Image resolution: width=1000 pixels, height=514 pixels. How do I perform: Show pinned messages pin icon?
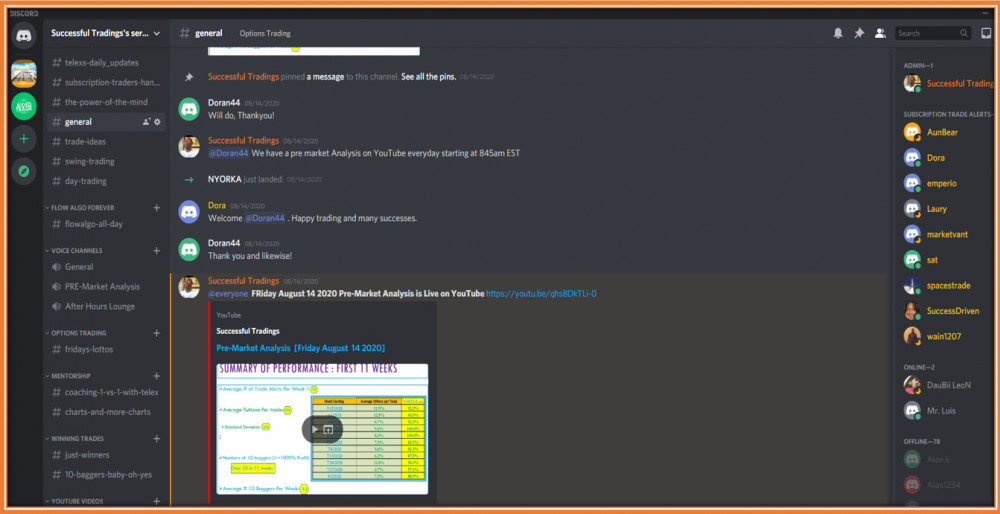859,33
